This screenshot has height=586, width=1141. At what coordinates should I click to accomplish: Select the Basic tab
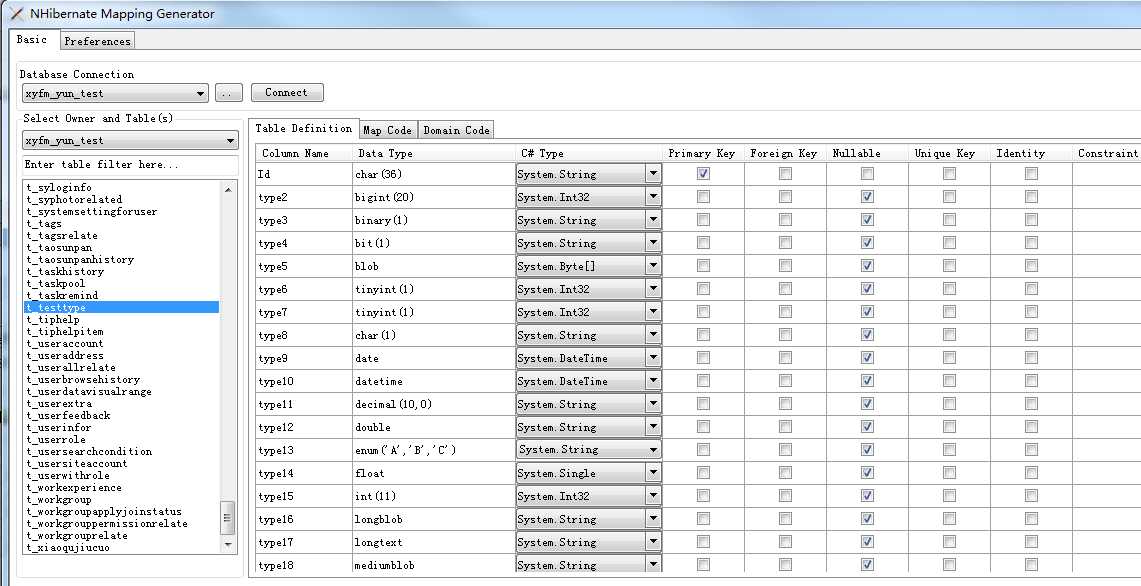(32, 39)
